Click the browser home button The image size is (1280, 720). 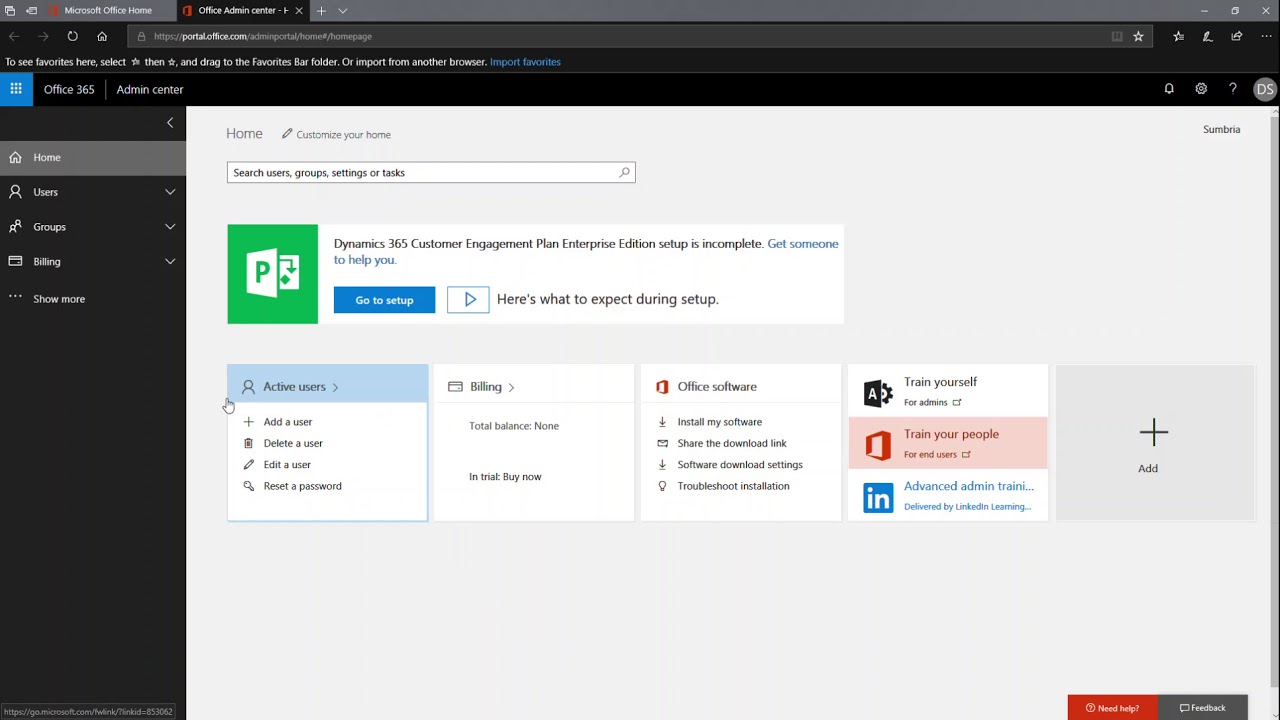coord(102,36)
